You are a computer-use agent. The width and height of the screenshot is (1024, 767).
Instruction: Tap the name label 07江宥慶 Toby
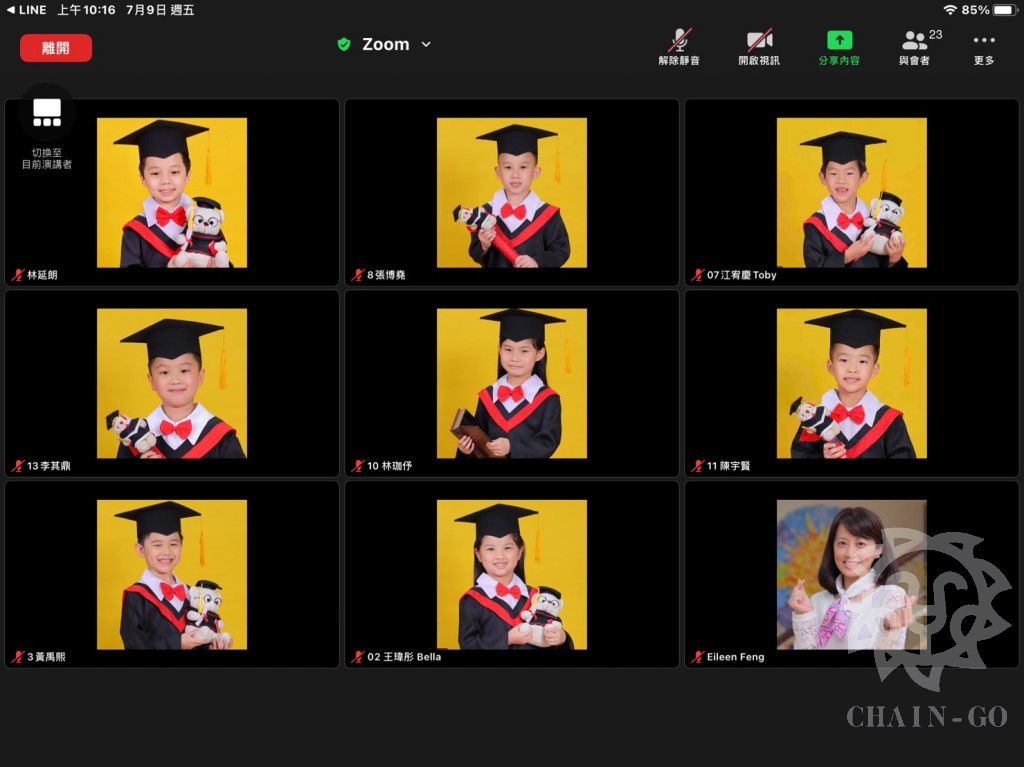tap(741, 275)
